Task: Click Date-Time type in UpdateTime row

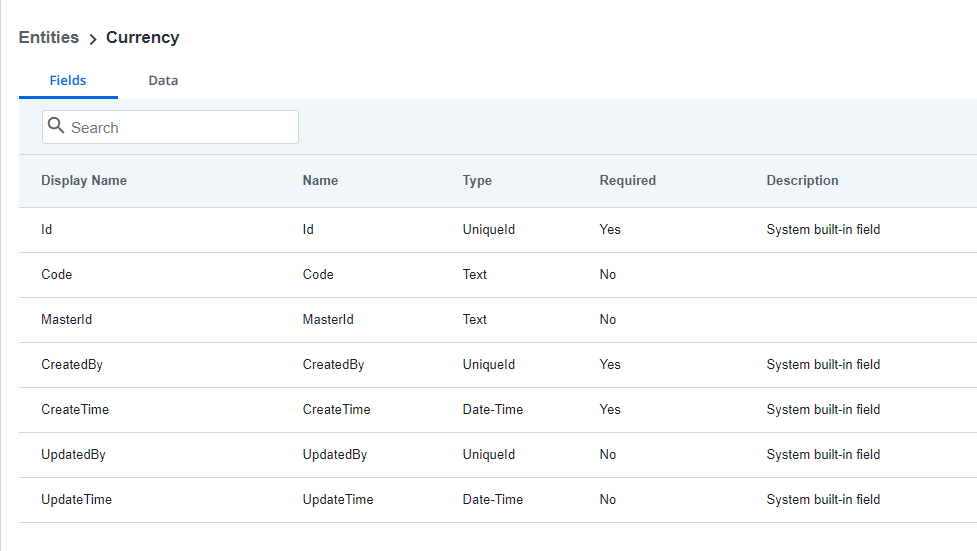Action: click(493, 499)
